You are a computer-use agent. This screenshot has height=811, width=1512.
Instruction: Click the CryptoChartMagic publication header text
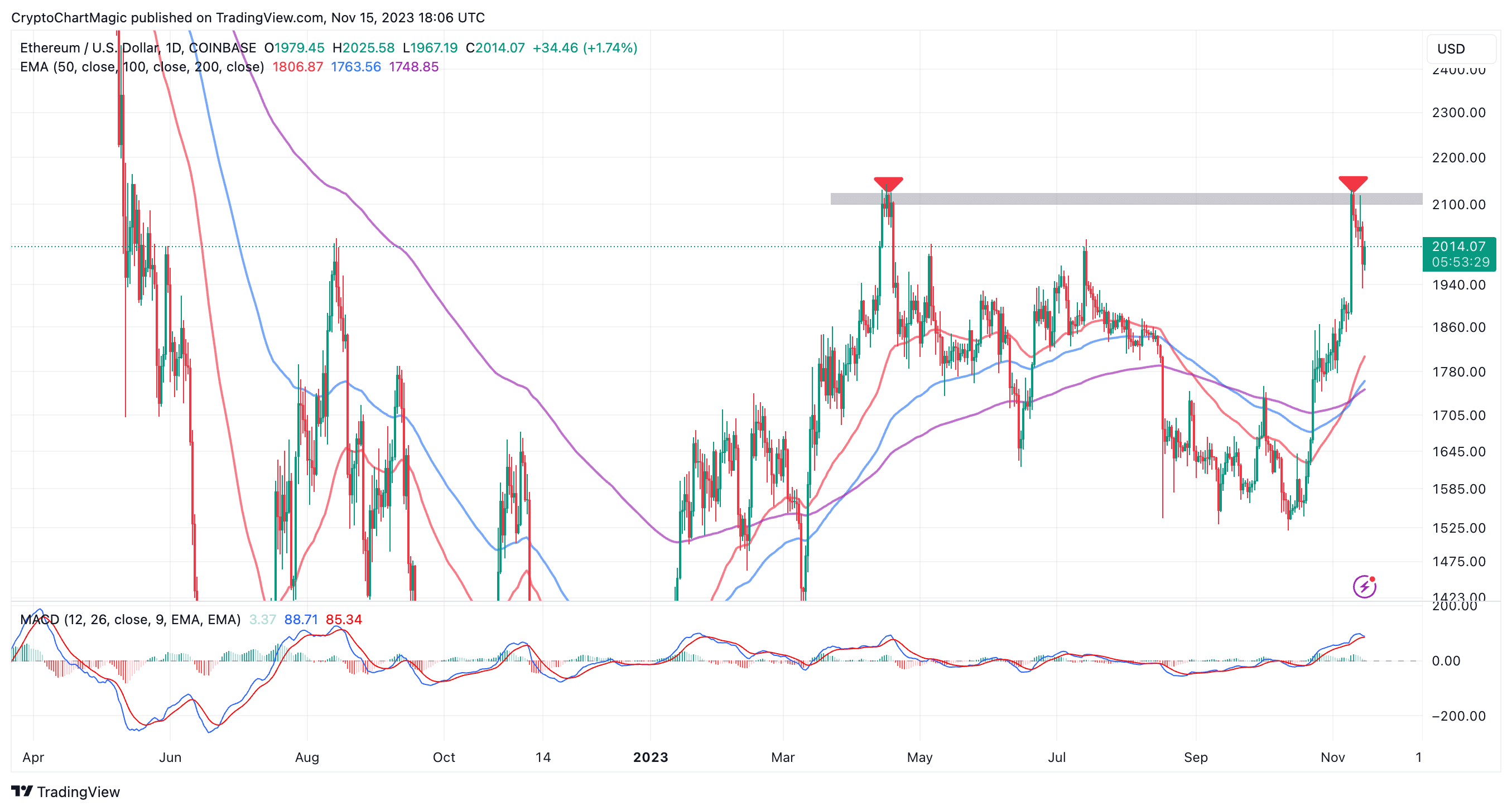pyautogui.click(x=248, y=18)
